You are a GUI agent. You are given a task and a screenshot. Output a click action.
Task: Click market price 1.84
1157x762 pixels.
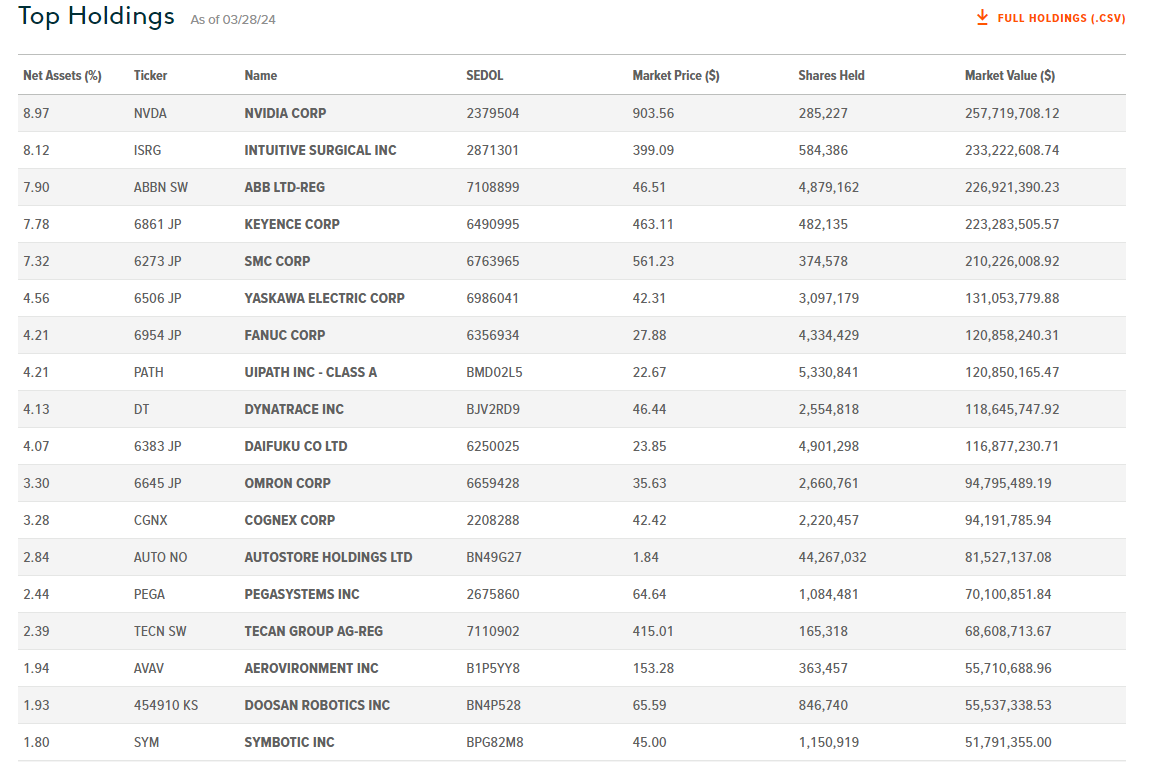(646, 557)
